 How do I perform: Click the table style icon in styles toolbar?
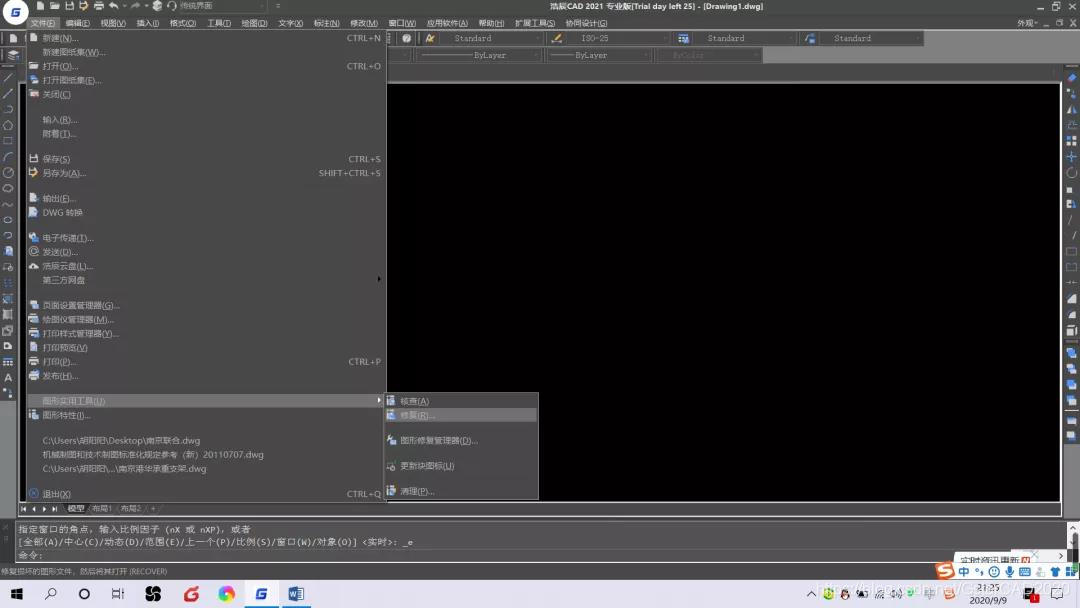tap(683, 39)
